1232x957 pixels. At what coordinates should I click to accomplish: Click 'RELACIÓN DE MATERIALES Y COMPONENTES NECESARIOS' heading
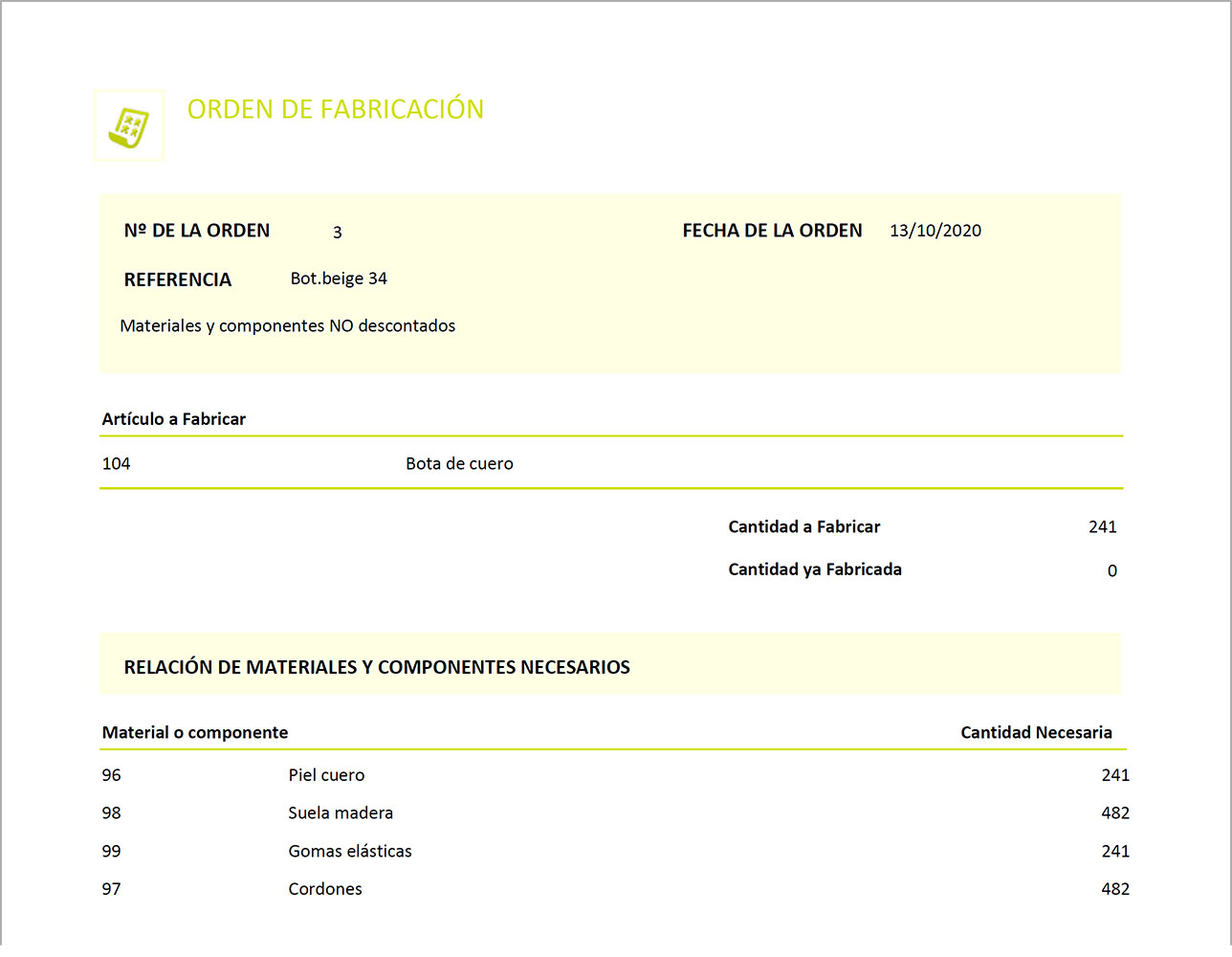[377, 667]
